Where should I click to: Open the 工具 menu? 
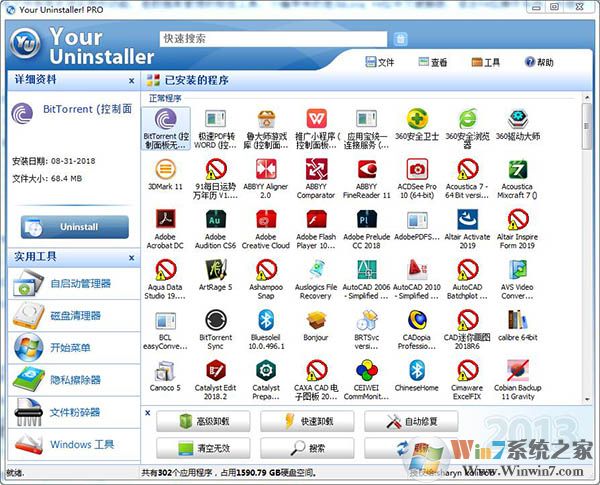tap(486, 62)
